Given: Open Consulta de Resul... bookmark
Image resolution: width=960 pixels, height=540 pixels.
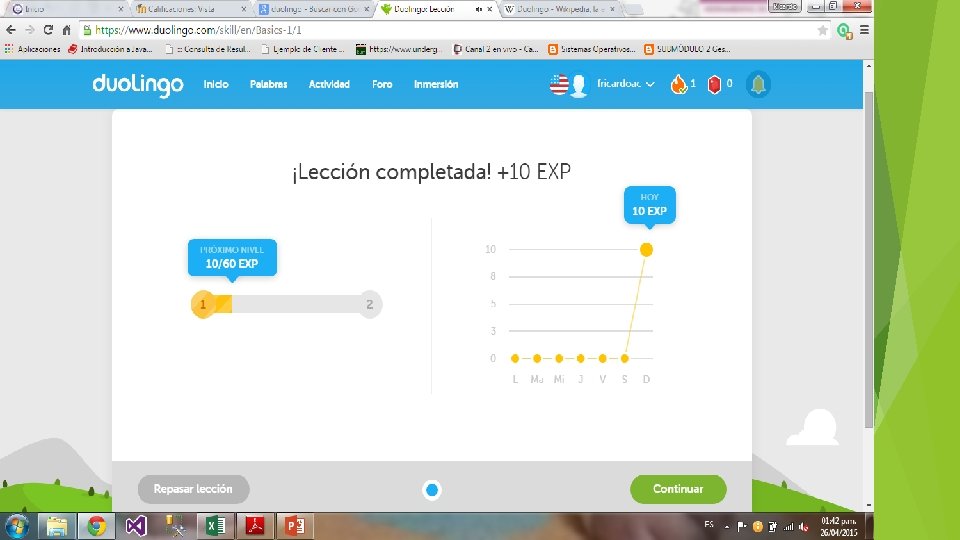Looking at the screenshot, I should point(208,49).
